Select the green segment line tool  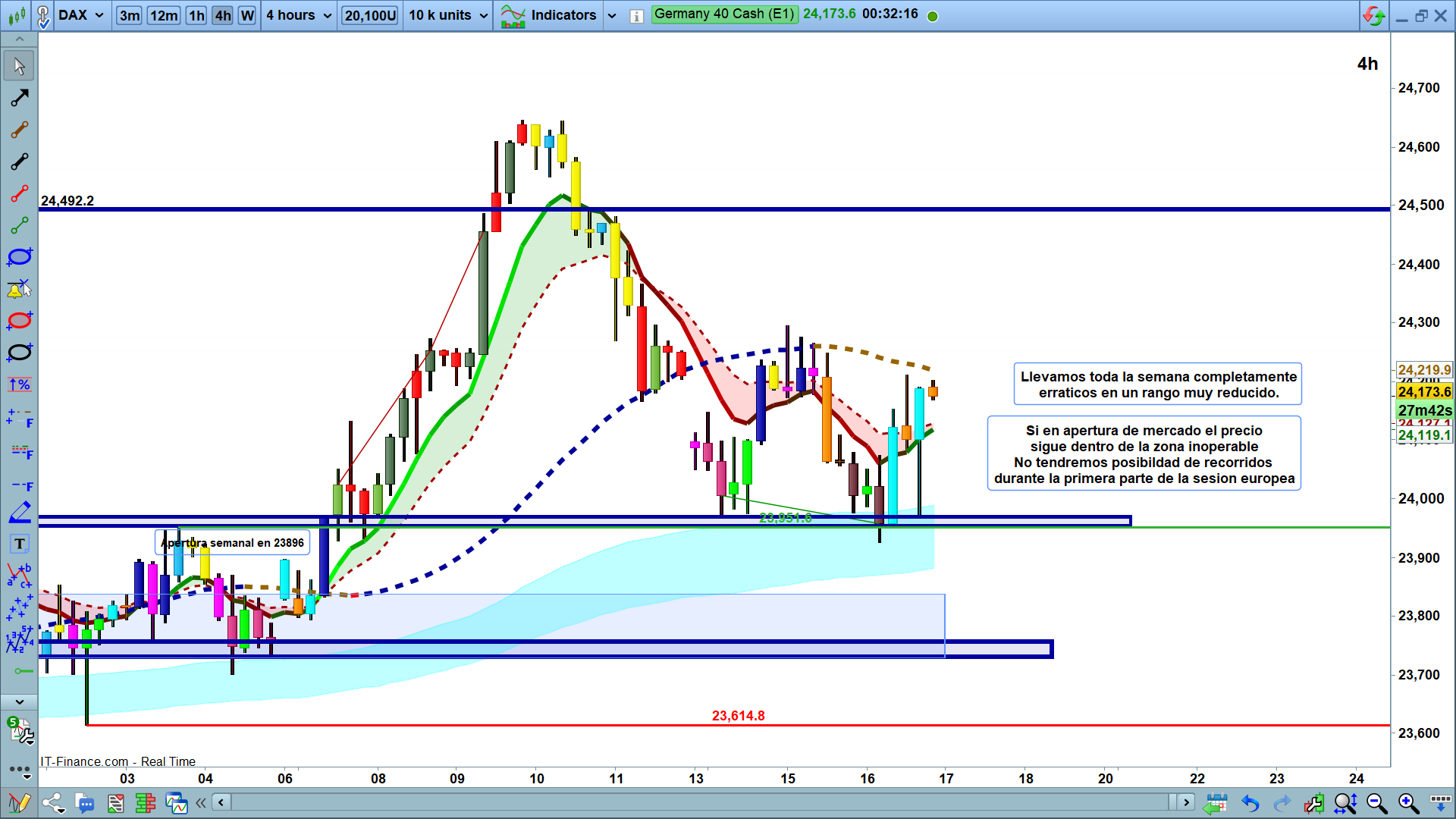(19, 225)
